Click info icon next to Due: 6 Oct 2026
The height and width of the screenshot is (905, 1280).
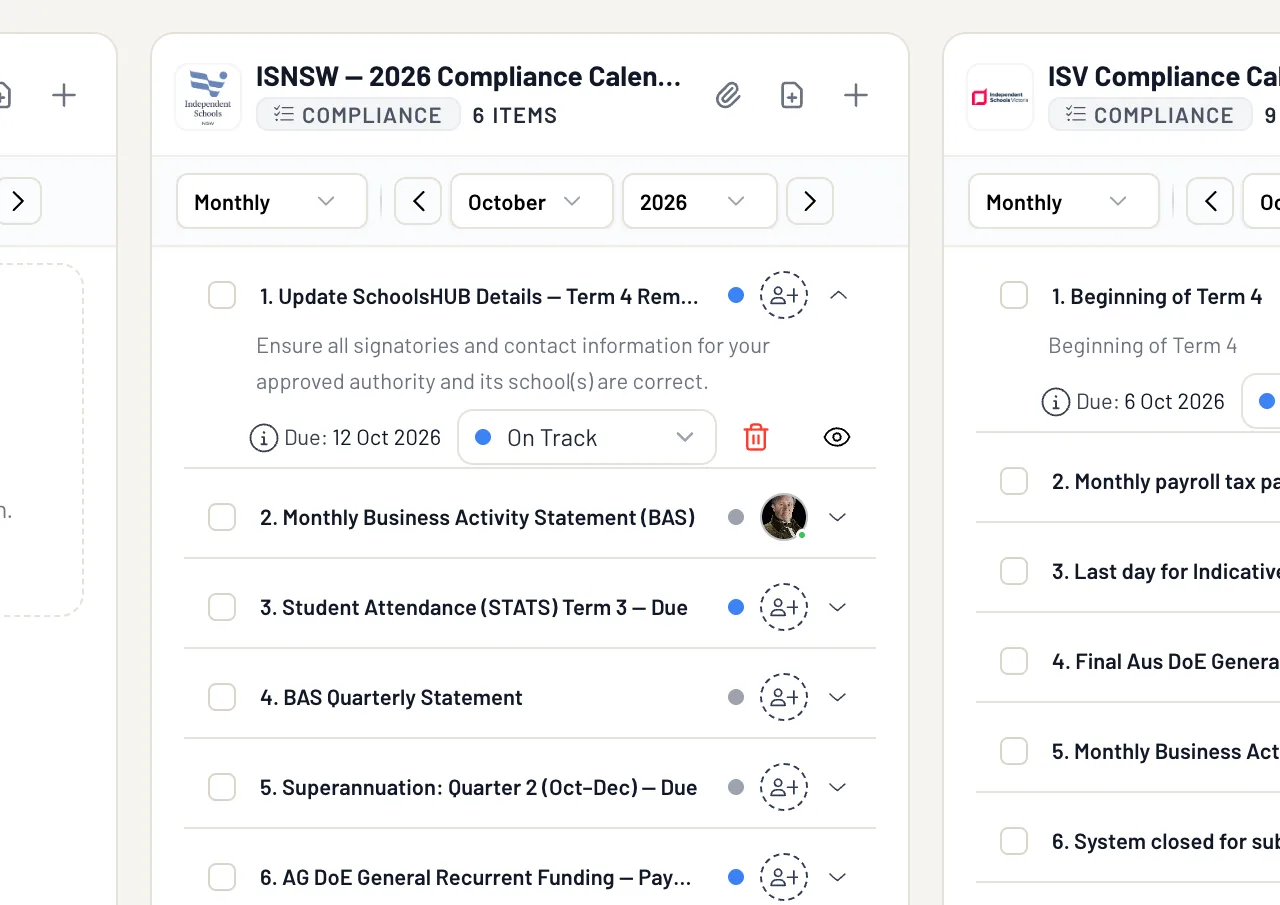1055,402
